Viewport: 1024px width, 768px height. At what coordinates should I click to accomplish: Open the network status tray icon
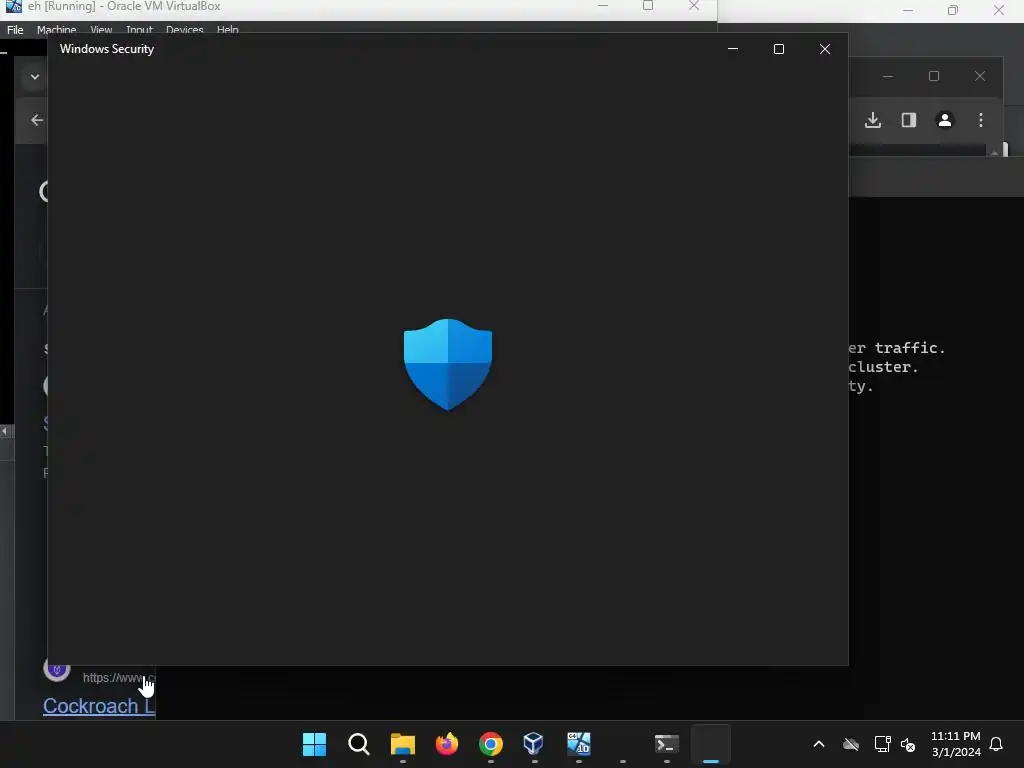(x=882, y=744)
